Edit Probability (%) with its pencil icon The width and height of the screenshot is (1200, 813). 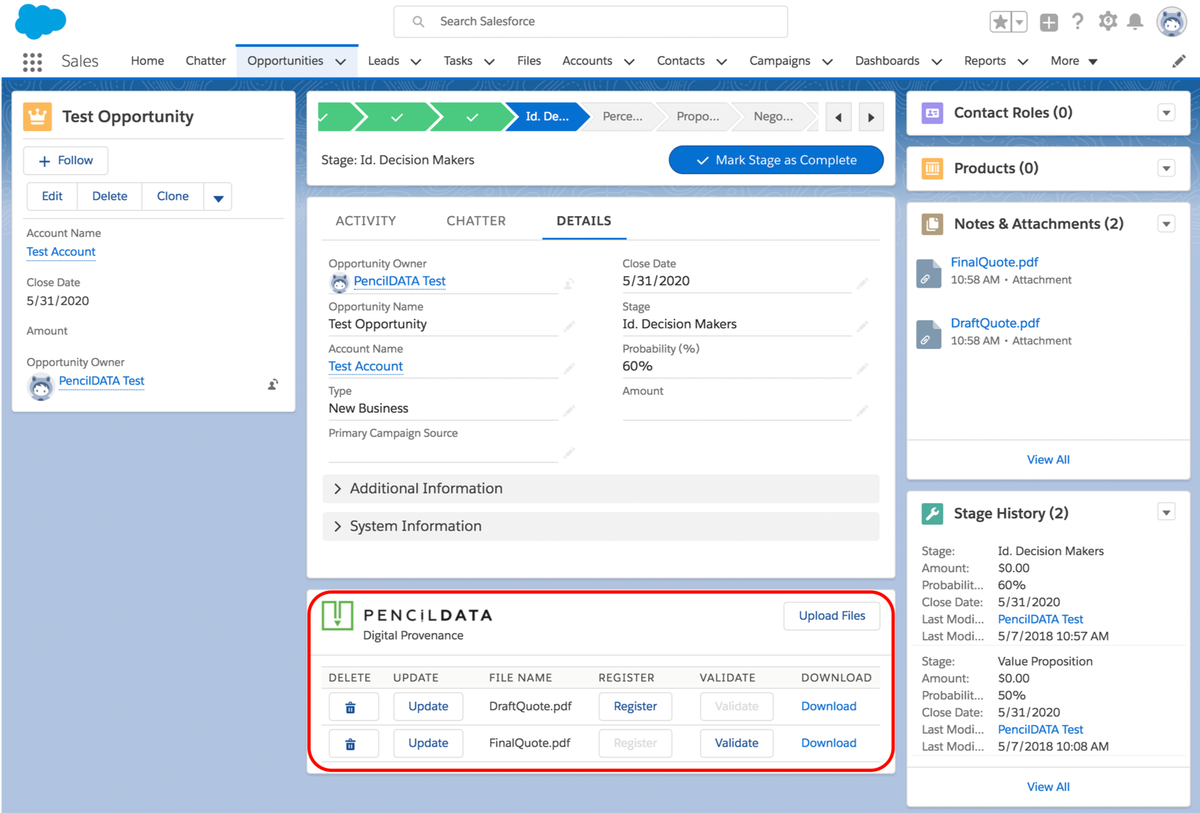click(x=862, y=369)
